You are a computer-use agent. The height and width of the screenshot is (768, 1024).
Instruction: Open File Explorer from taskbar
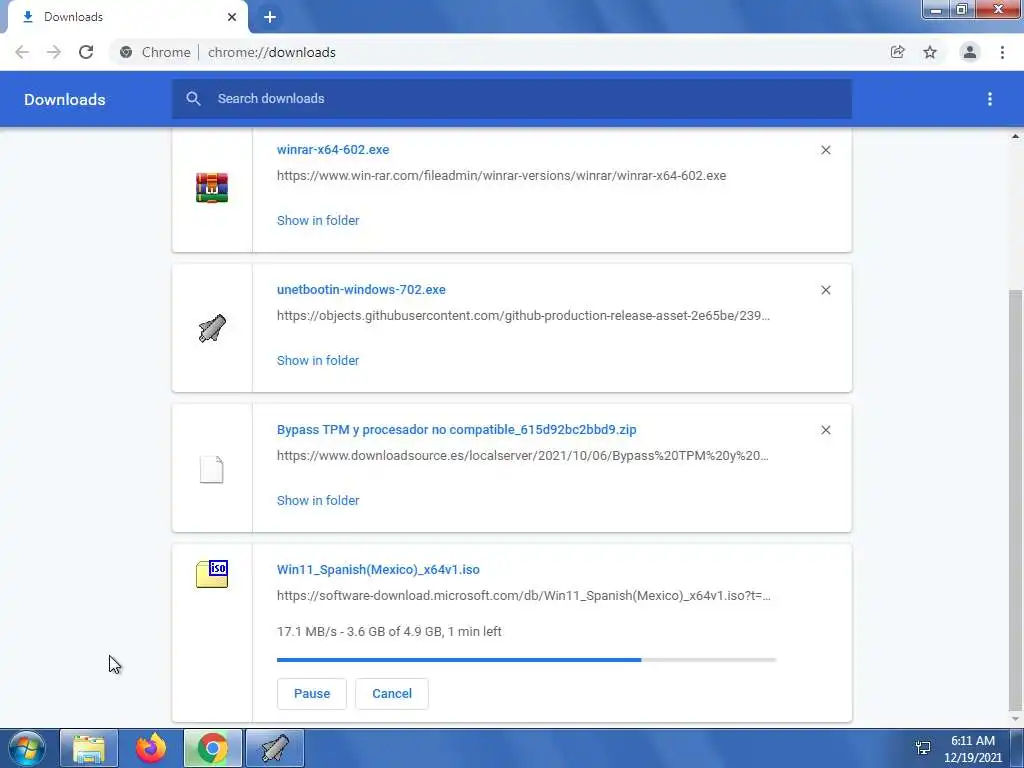[89, 748]
